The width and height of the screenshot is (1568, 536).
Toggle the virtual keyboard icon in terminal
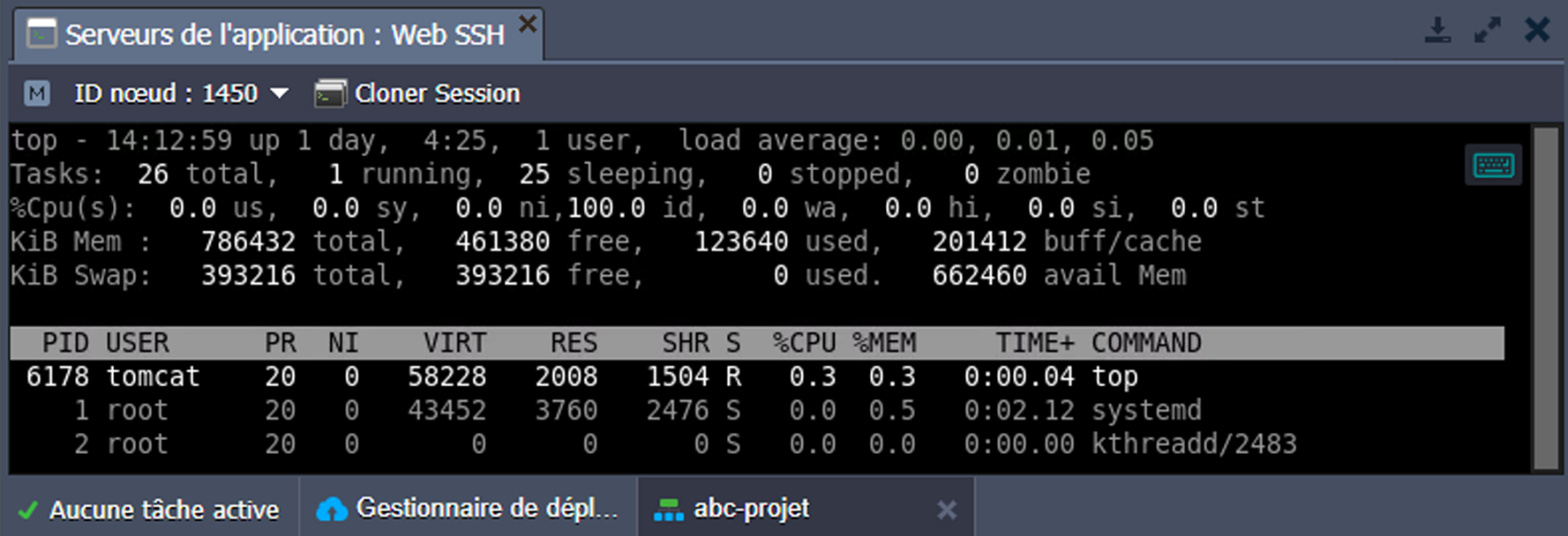coord(1493,165)
